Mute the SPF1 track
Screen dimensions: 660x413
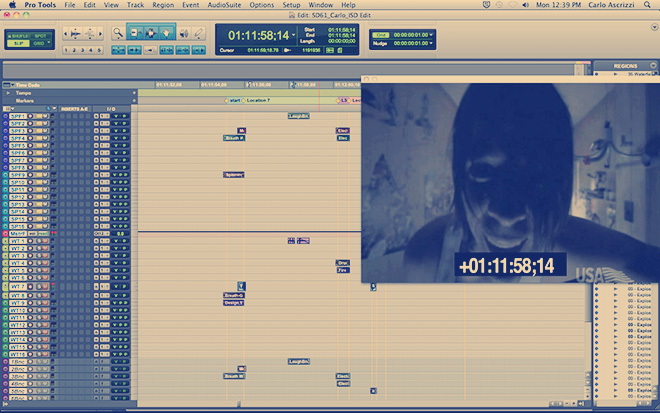pos(45,116)
